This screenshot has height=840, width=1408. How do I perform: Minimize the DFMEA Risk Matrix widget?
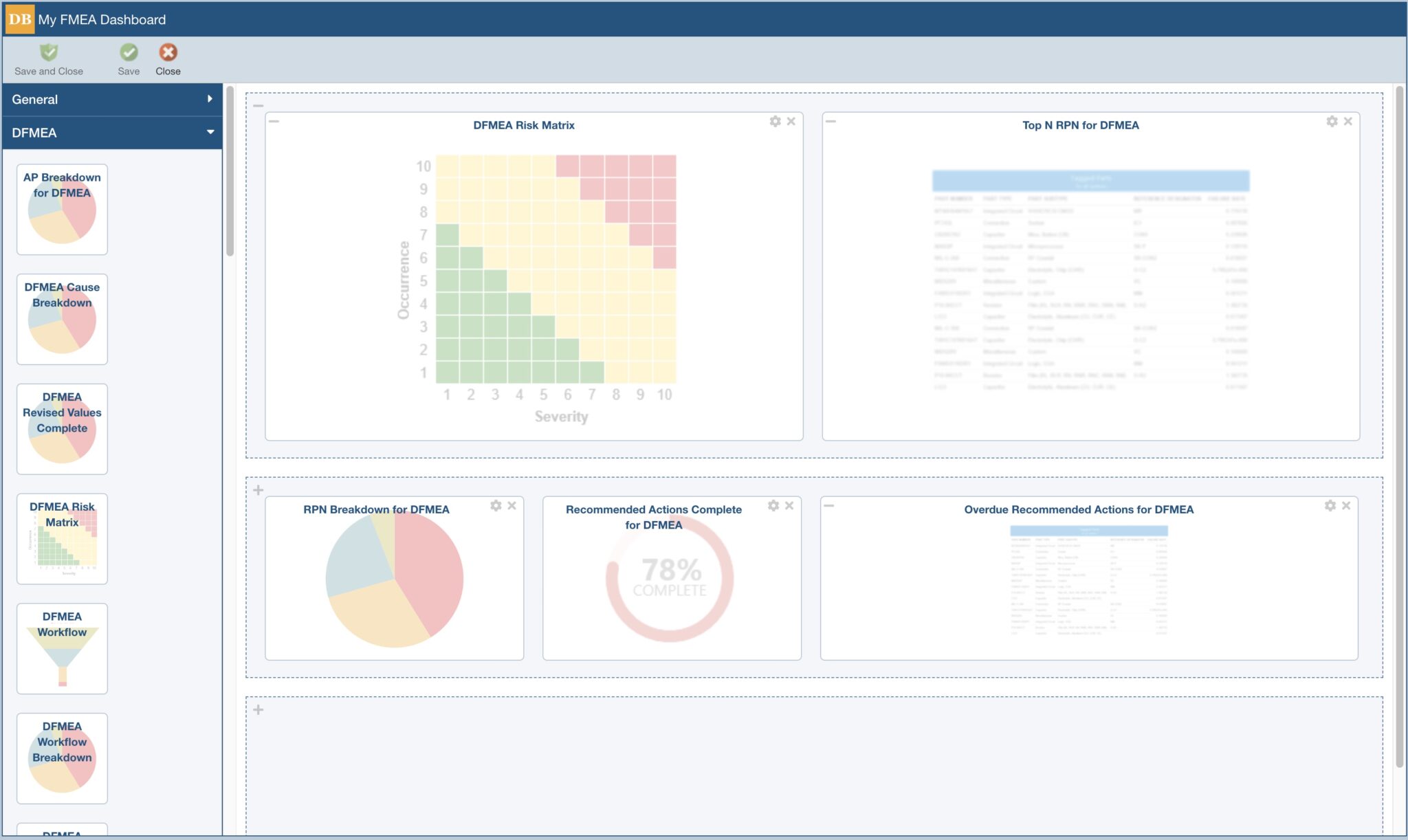(276, 121)
